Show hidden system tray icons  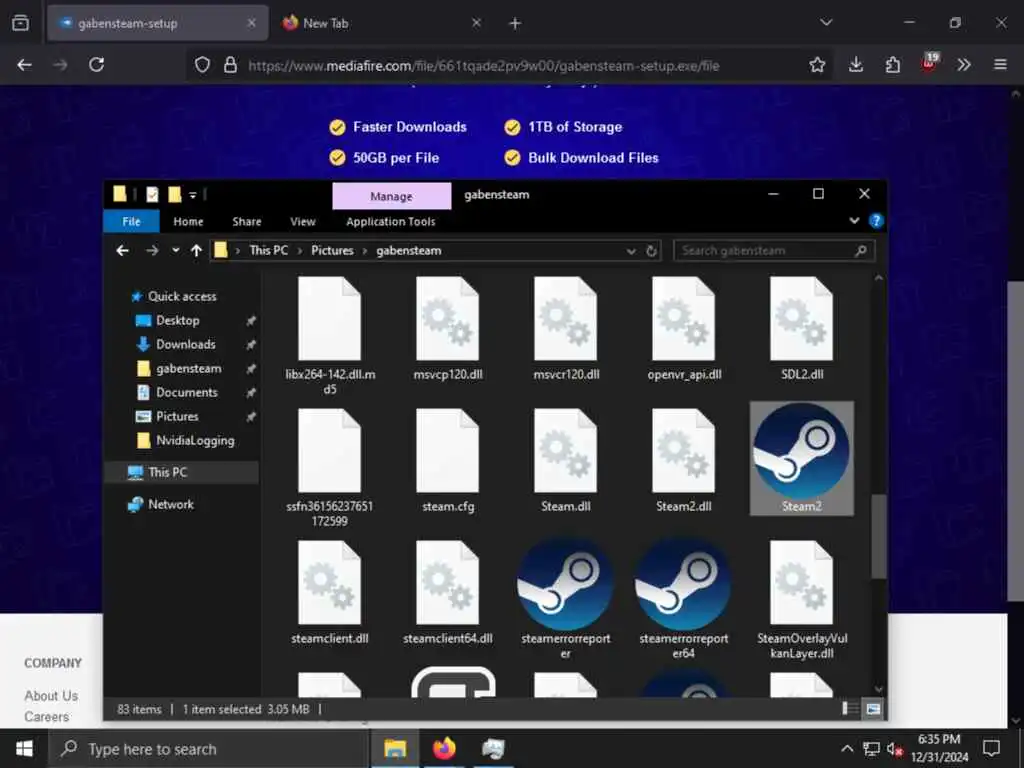coord(846,748)
